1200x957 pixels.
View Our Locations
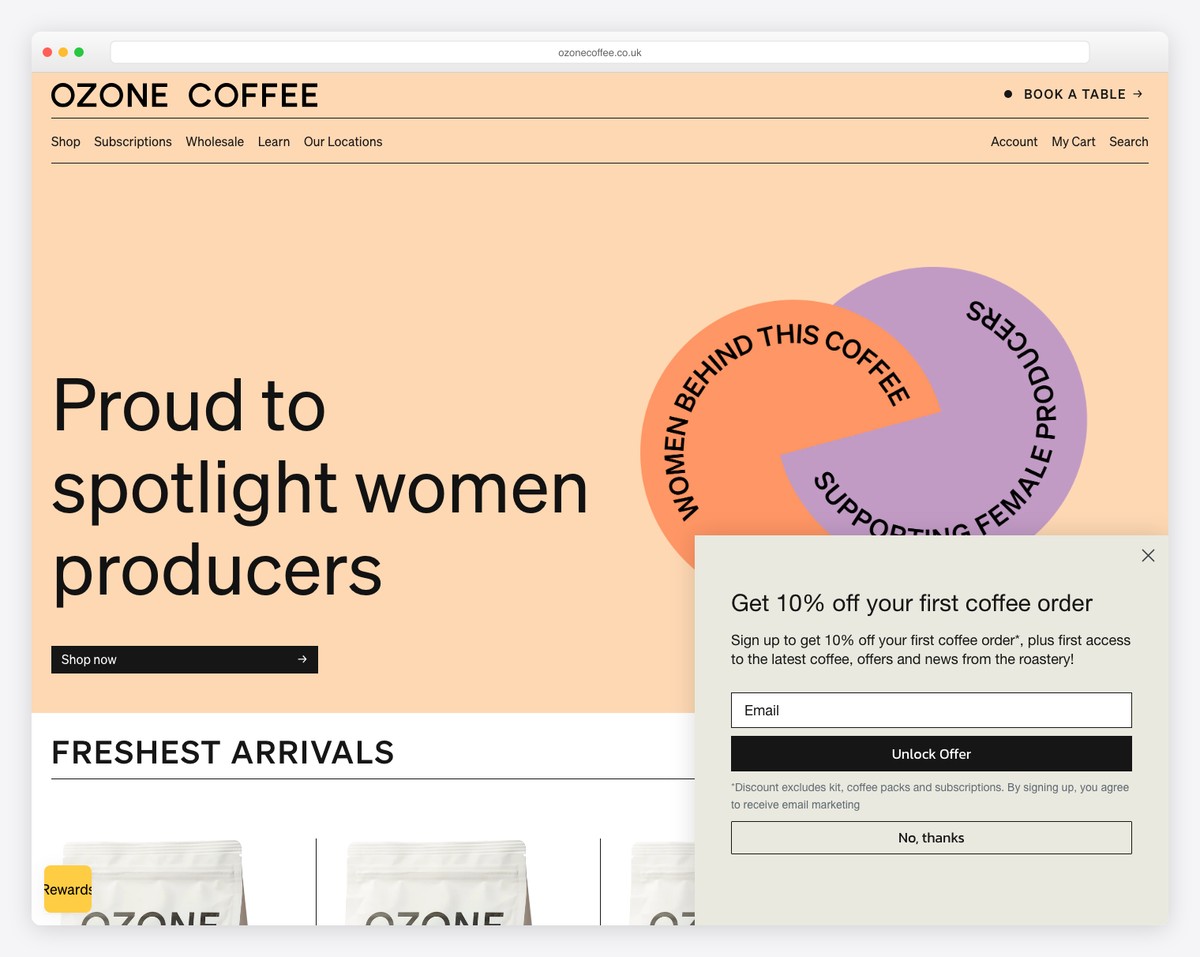343,141
